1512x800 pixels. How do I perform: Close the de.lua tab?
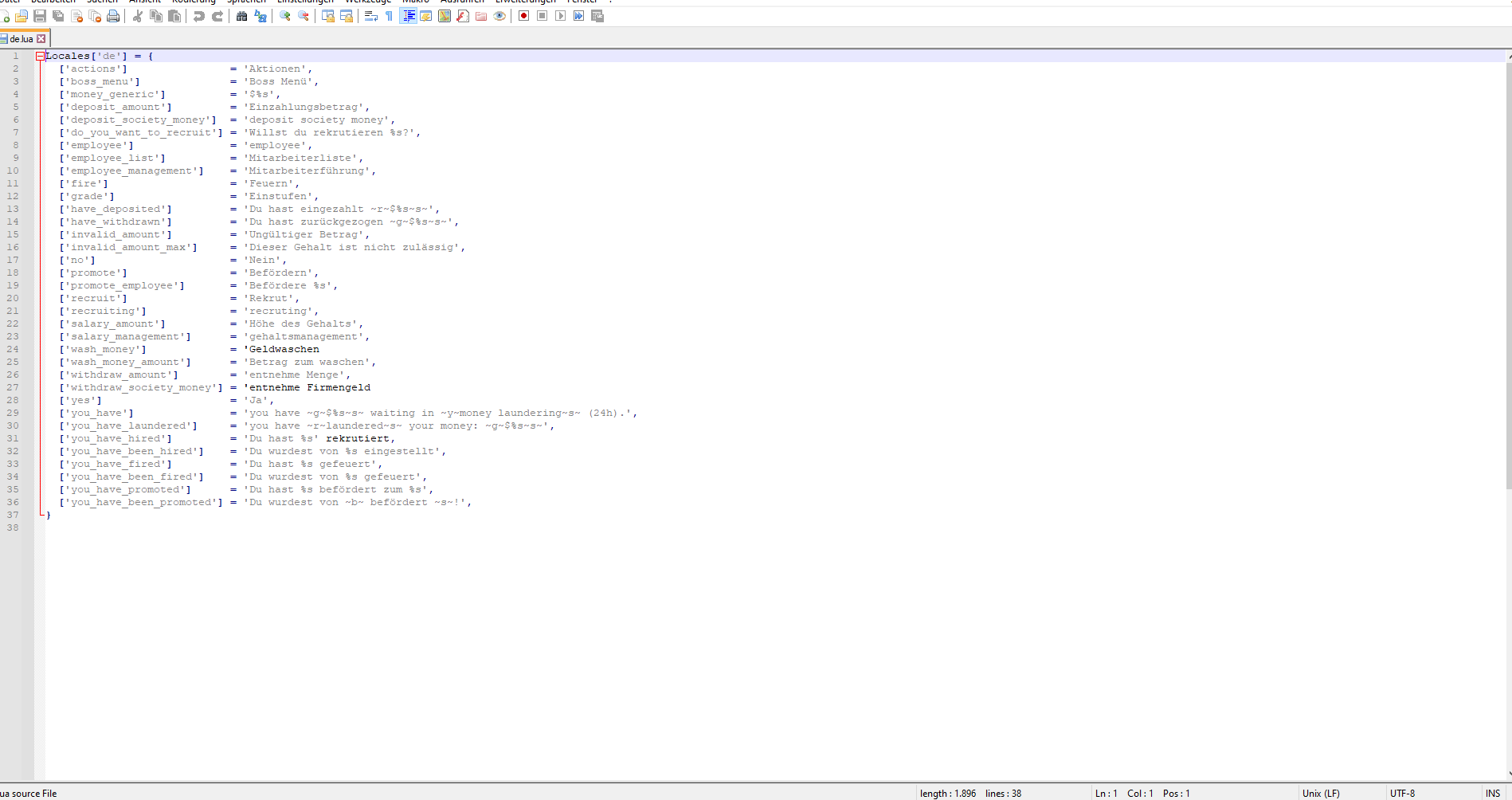pos(41,38)
